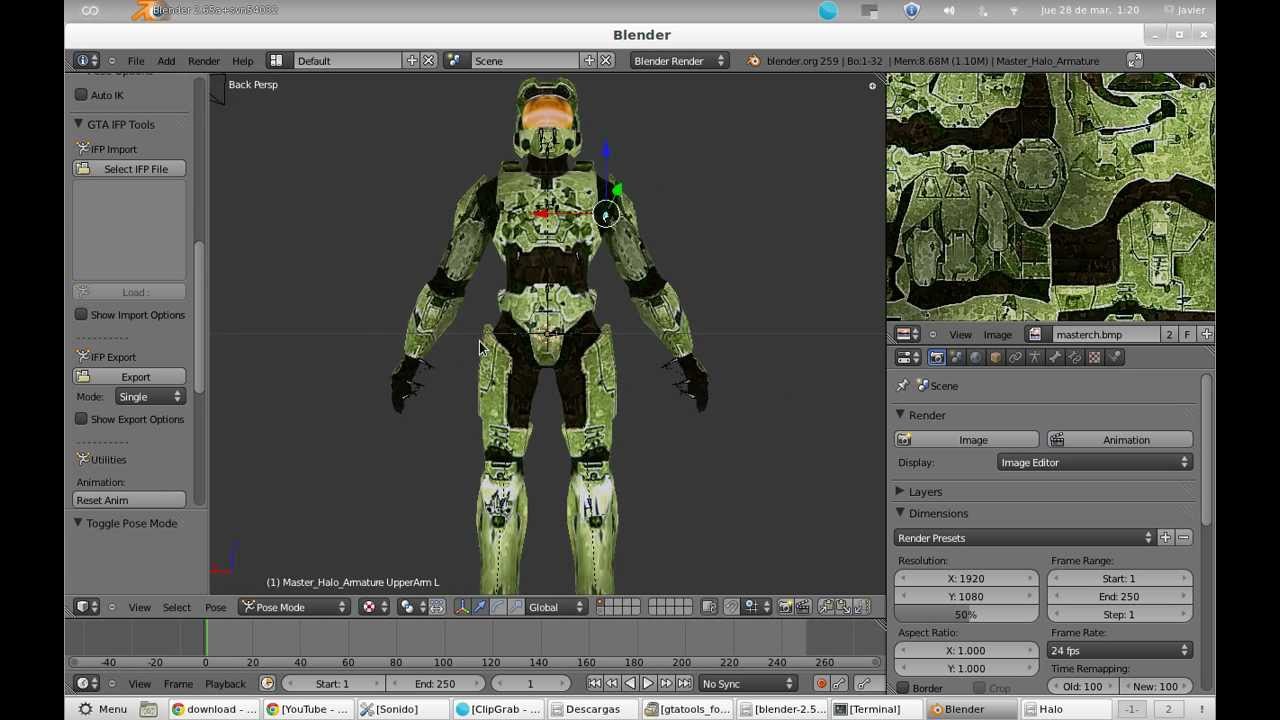Click the tool shelf vertical scrollbar
Image resolution: width=1280 pixels, height=720 pixels.
(x=200, y=317)
